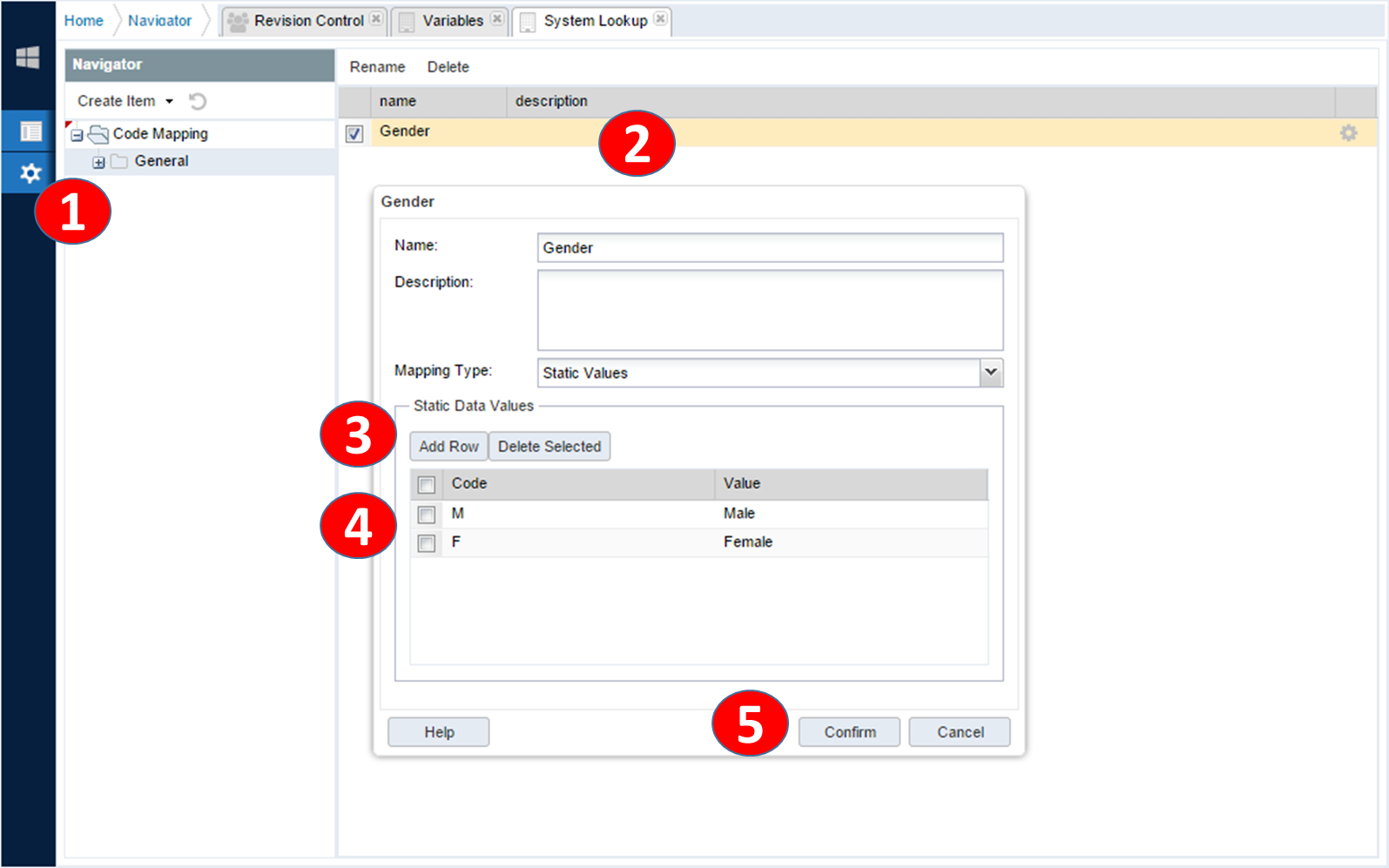
Task: Uncheck the Gender row checkbox
Action: click(x=354, y=133)
